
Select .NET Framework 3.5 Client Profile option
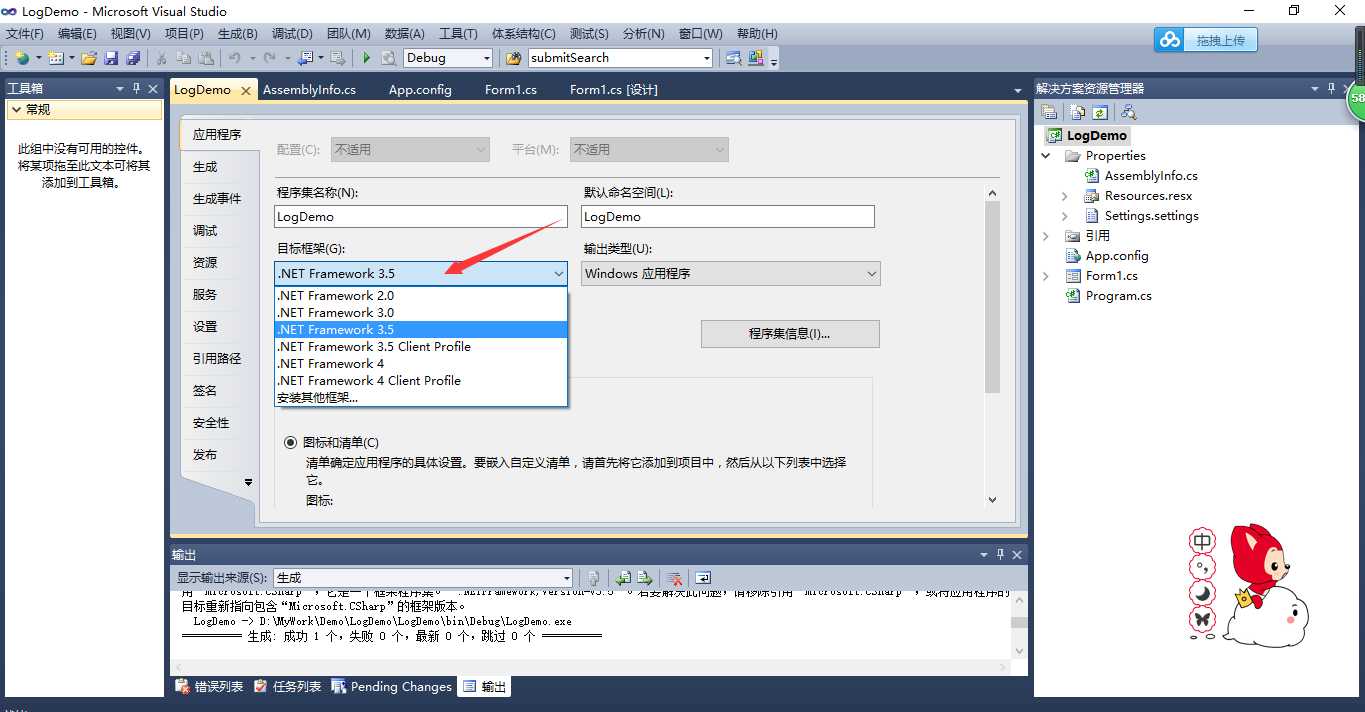coord(421,347)
